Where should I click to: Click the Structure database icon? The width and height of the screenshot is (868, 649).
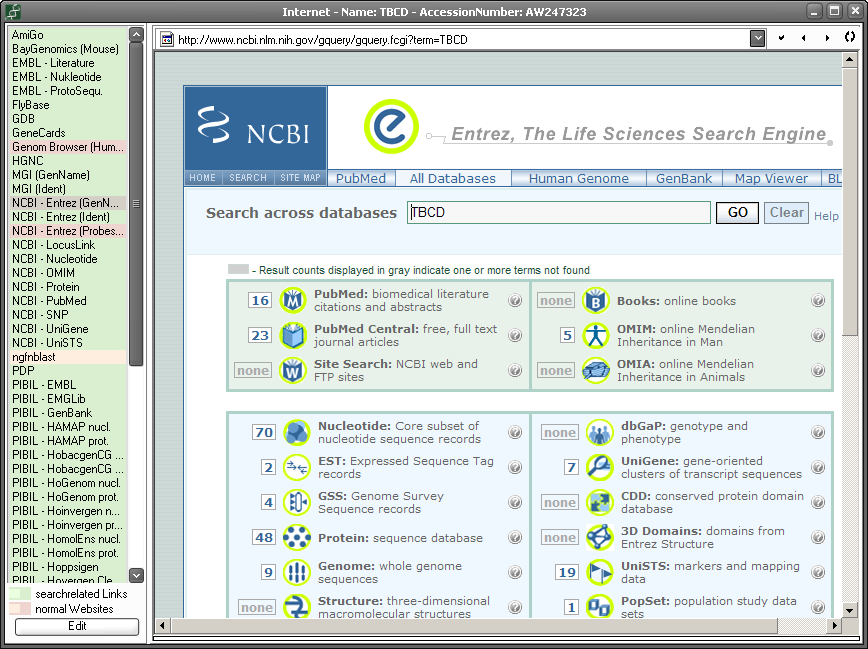[297, 606]
